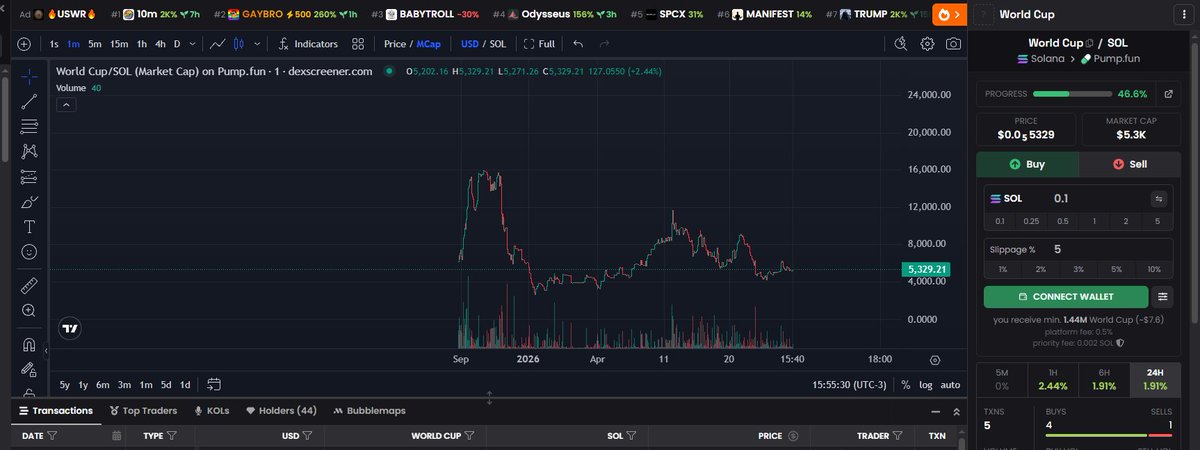Select the patterns drawing tool

tap(29, 151)
